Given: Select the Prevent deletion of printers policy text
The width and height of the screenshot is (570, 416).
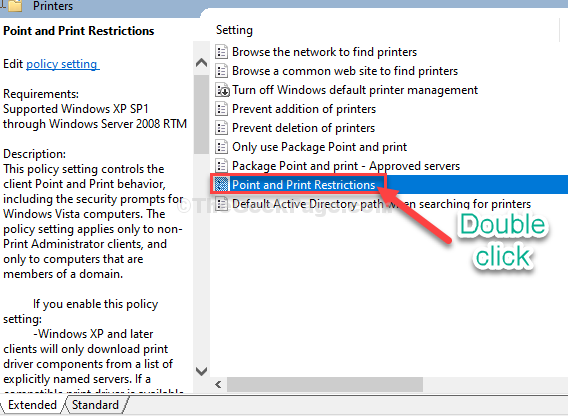Looking at the screenshot, I should click(x=304, y=128).
